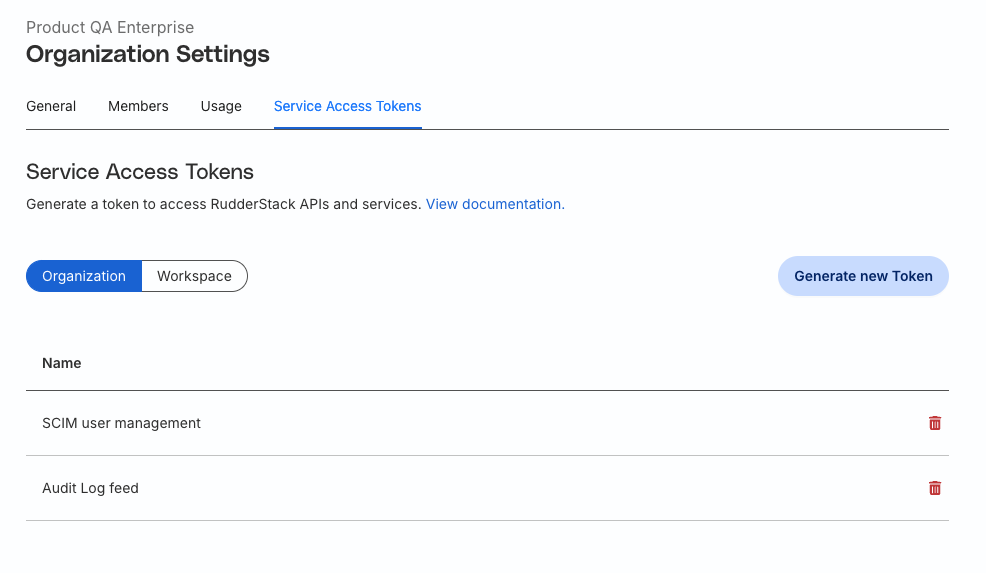Click the Service Access Tokens section heading

[140, 172]
